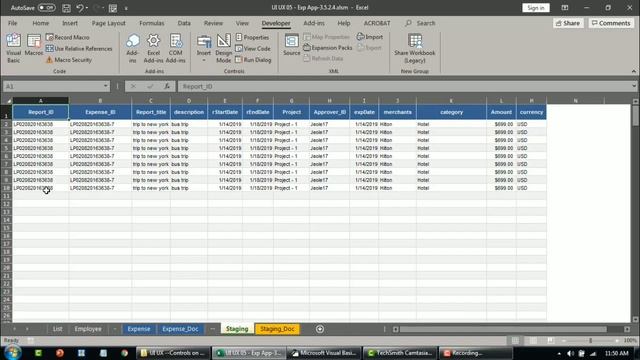
Task: Open COM Add-ins dialog
Action: 176,48
